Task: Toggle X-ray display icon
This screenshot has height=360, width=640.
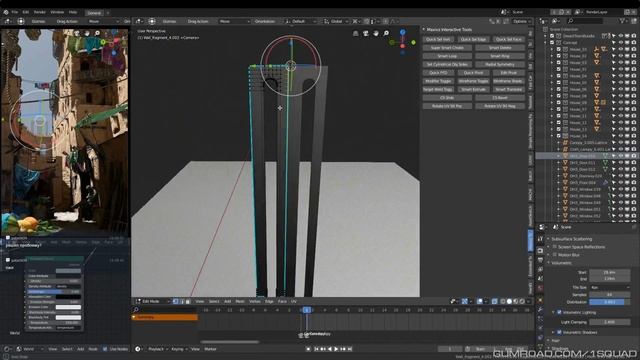Action: click(x=495, y=301)
